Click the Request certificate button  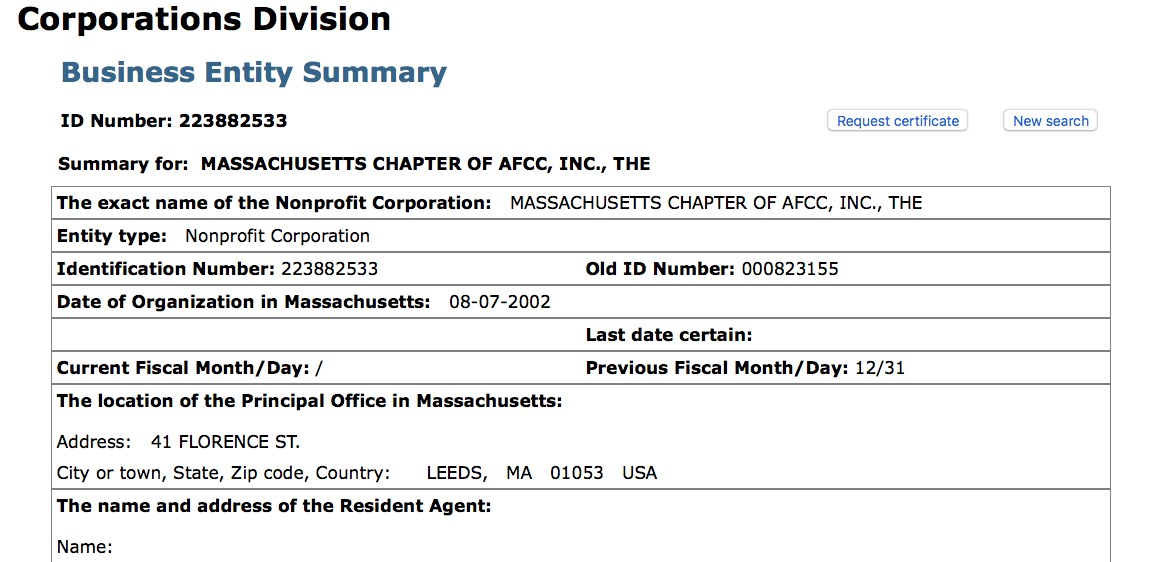pyautogui.click(x=898, y=121)
